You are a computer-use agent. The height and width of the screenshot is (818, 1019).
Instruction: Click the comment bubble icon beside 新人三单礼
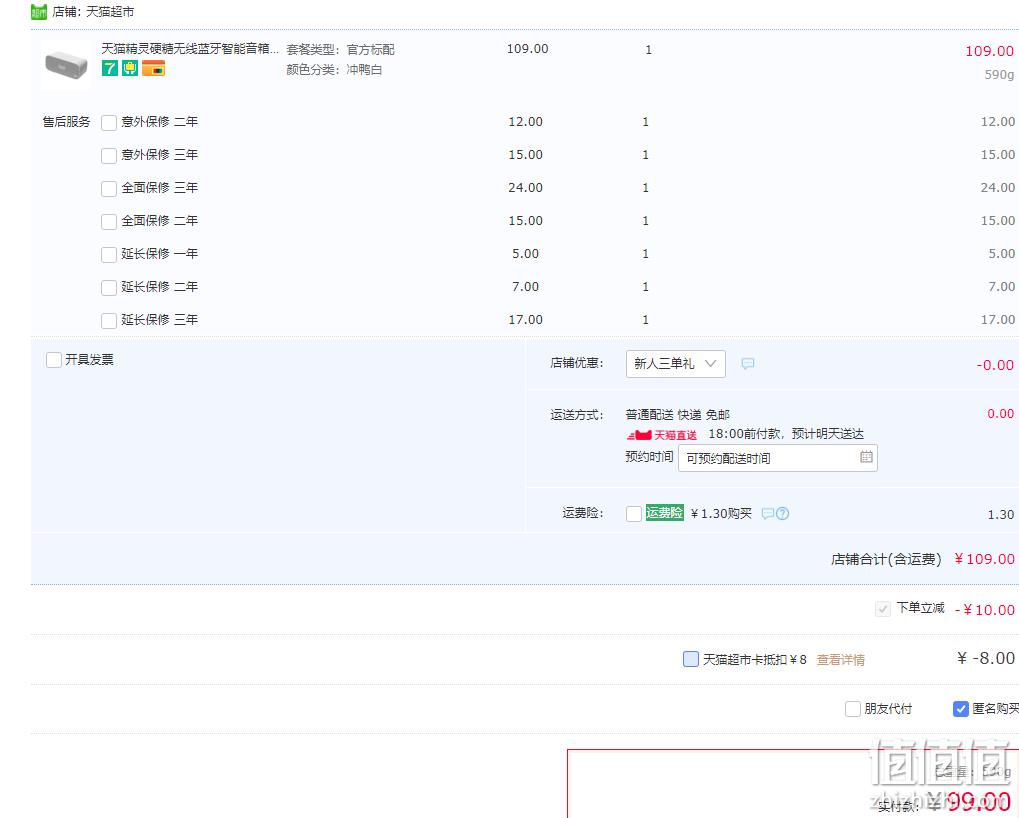(x=748, y=364)
